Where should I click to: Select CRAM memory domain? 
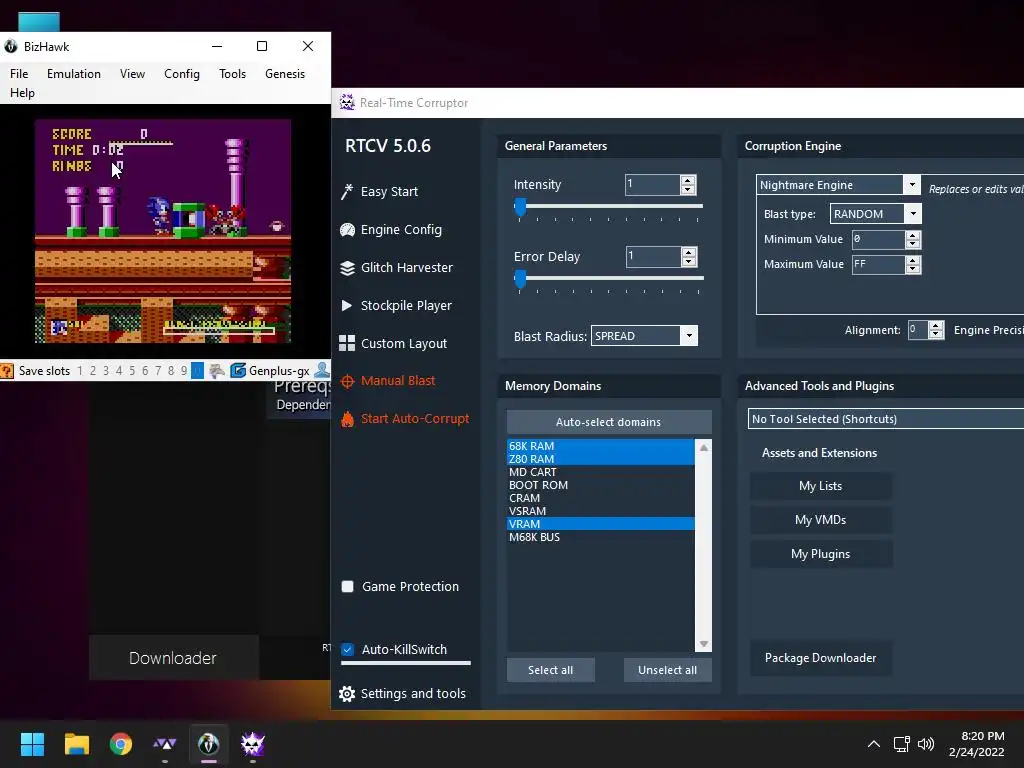600,498
